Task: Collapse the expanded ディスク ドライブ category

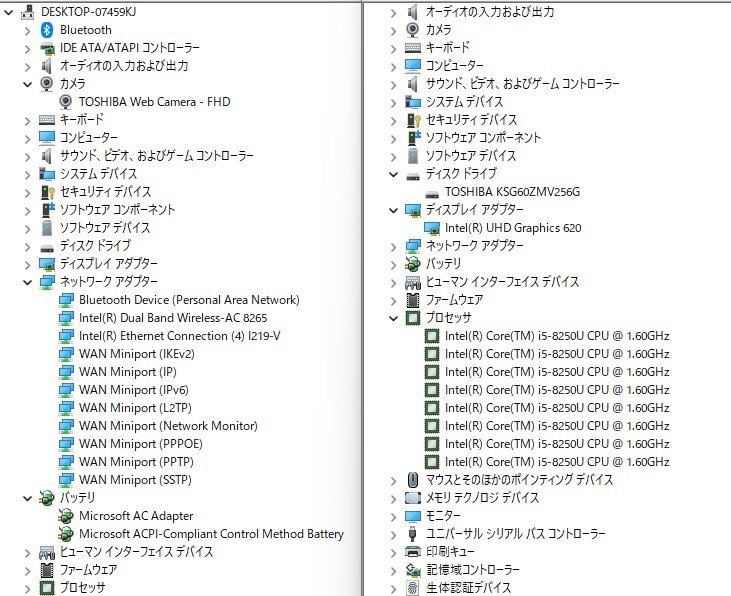Action: (x=393, y=174)
